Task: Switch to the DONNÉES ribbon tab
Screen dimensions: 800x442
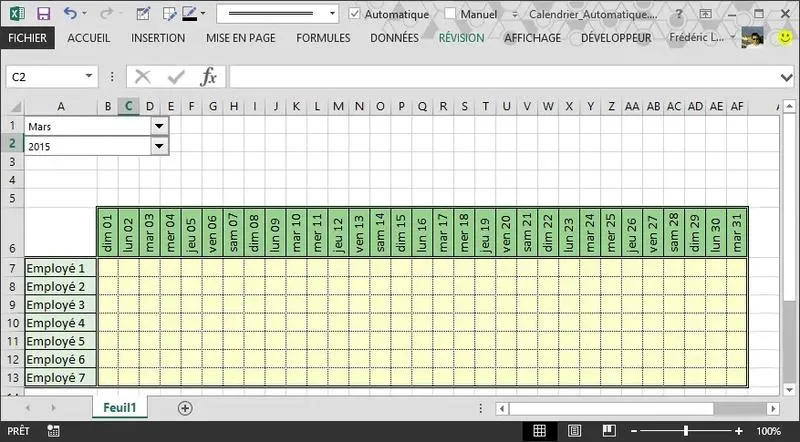Action: [x=394, y=38]
